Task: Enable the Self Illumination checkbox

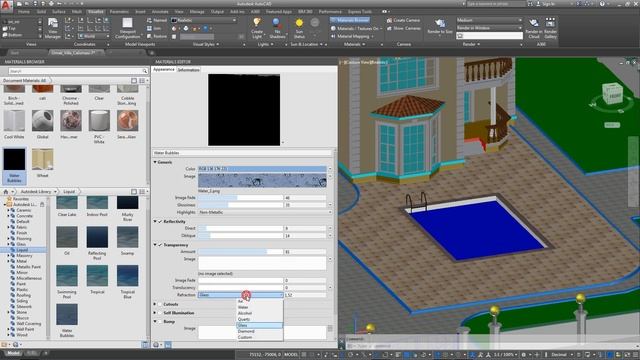Action: tap(160, 313)
